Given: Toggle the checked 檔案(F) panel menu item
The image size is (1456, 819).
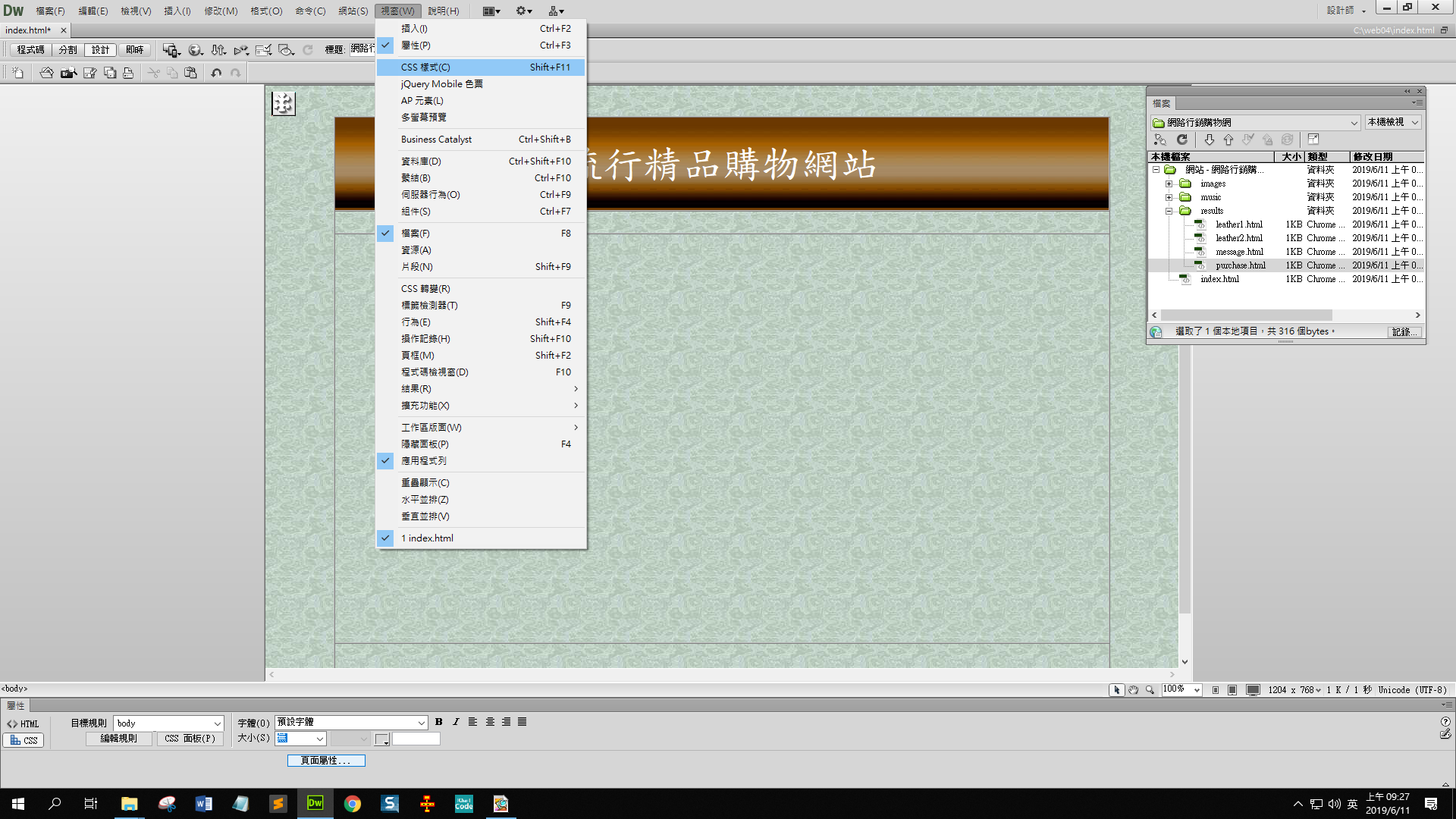Looking at the screenshot, I should (416, 234).
